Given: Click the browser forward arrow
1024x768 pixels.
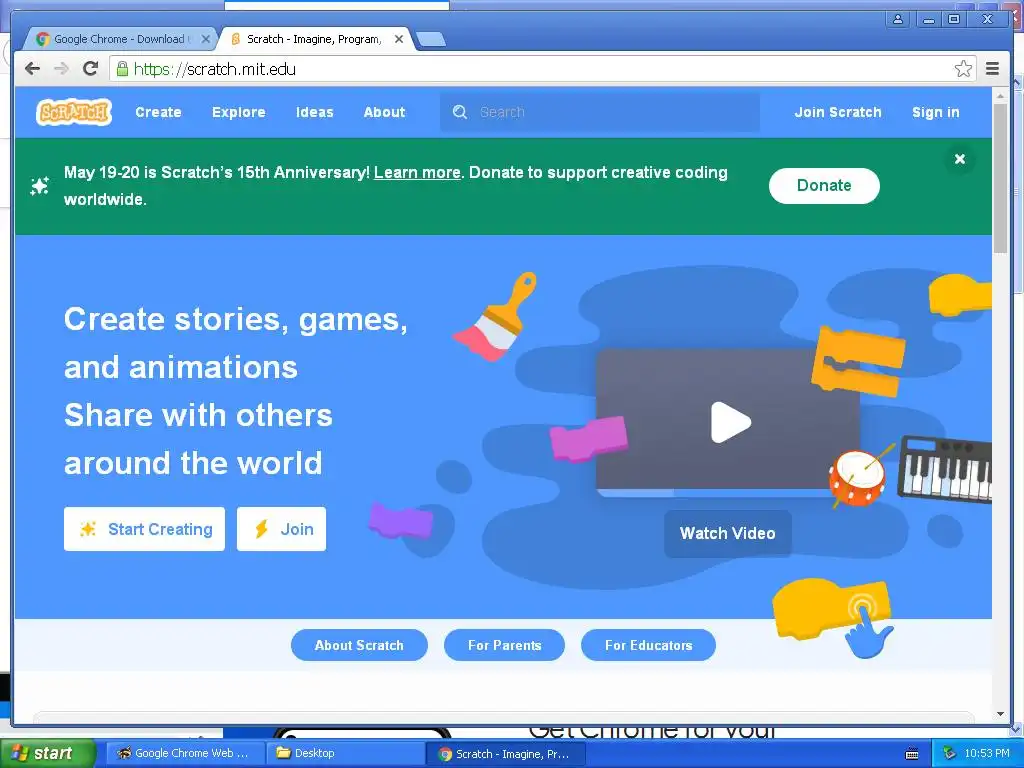Looking at the screenshot, I should [x=61, y=69].
